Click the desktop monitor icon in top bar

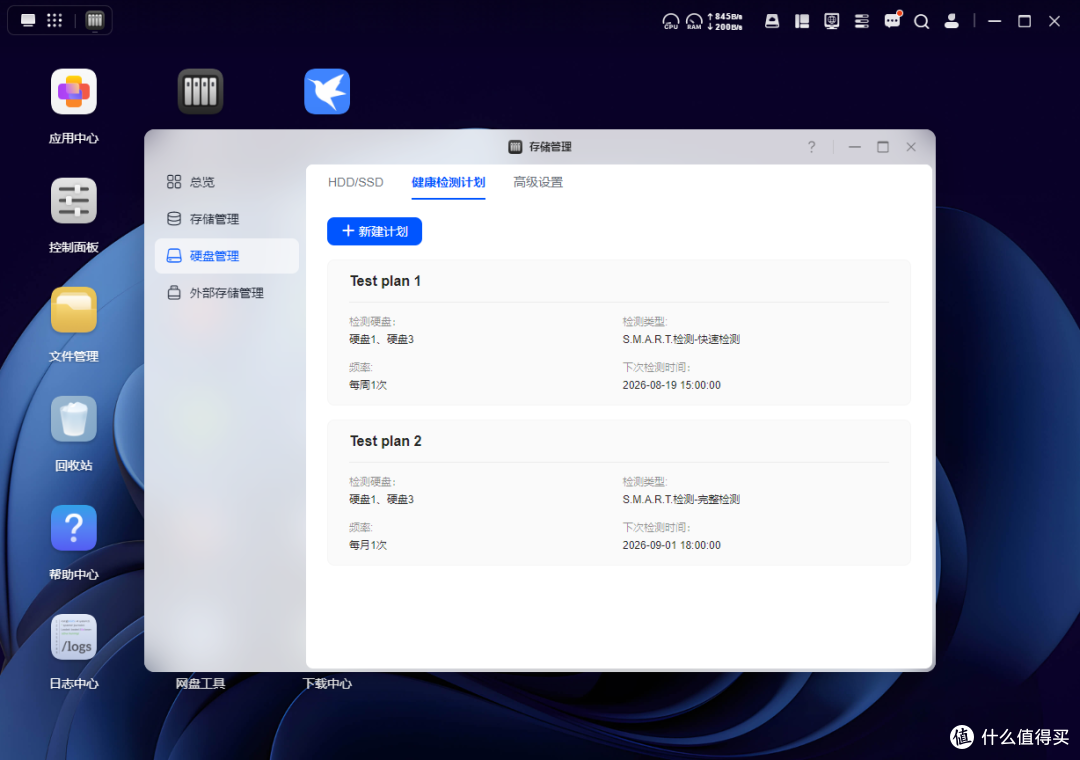(28, 20)
